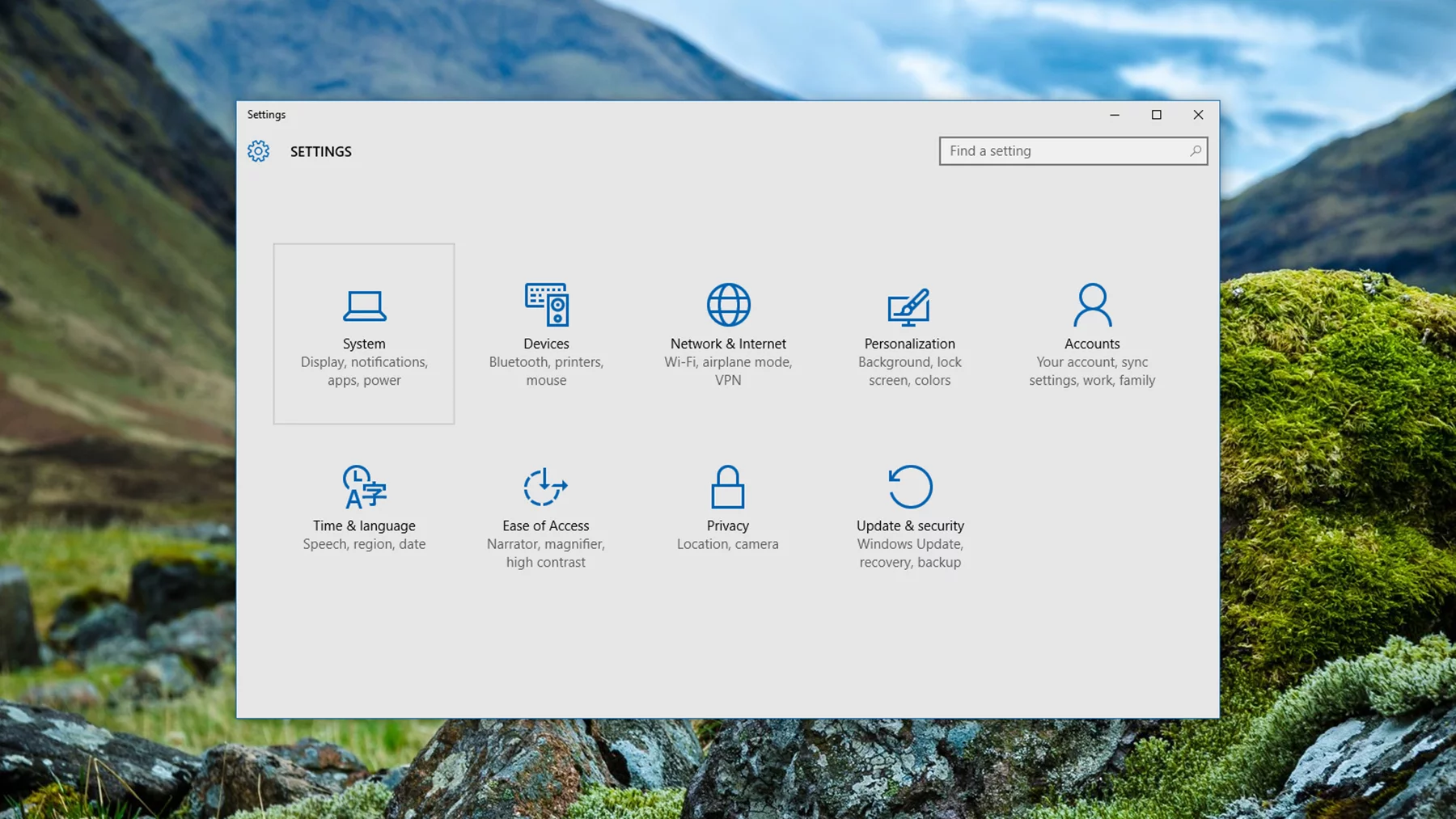The height and width of the screenshot is (819, 1456).
Task: Open Accounts to manage sync settings
Action: coord(1092,333)
